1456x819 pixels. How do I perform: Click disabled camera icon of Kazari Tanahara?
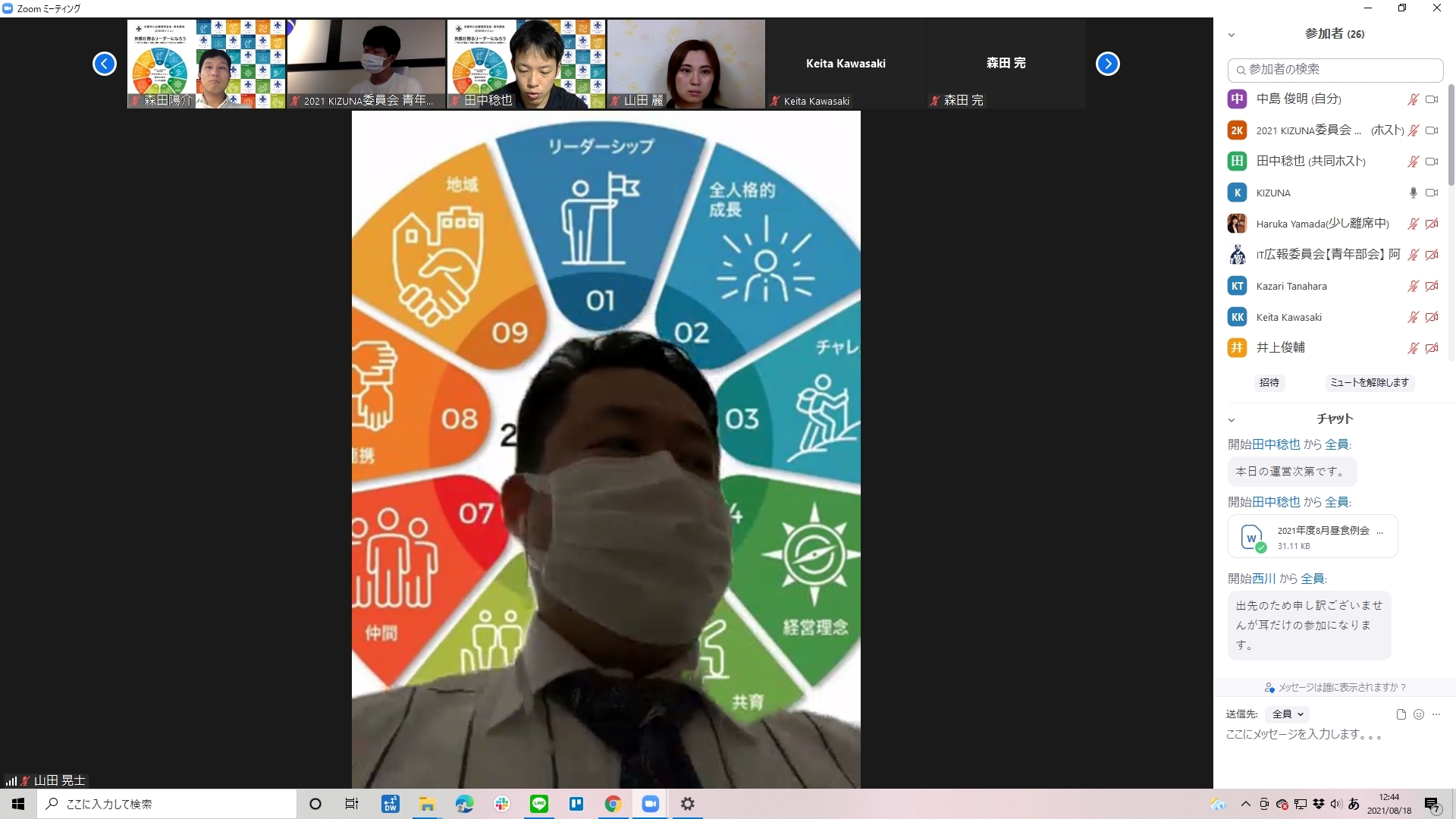(1432, 286)
